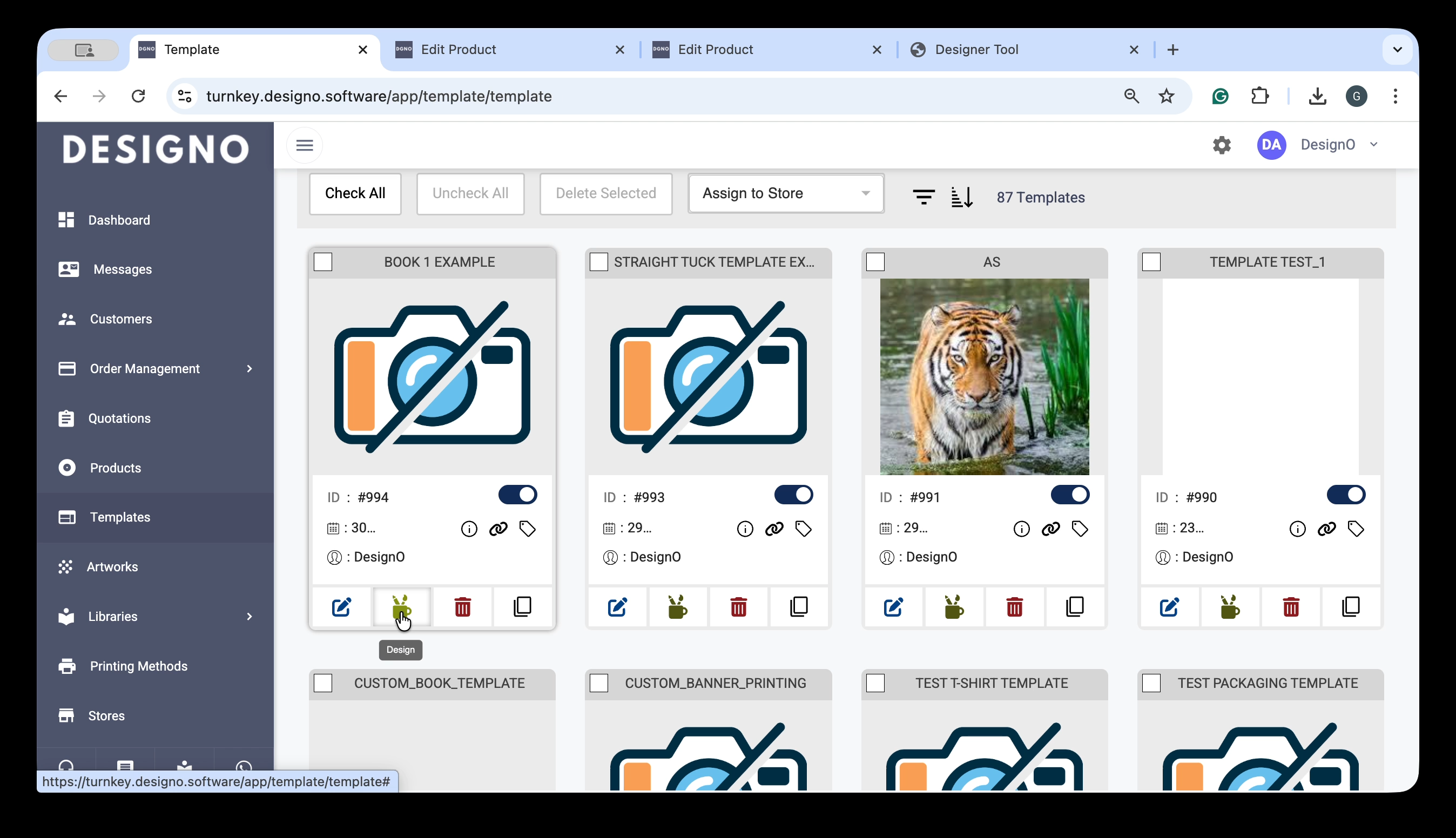Check the BOOK 1 EXAMPLE checkbox
Screen dimensions: 1456x838
click(x=323, y=262)
